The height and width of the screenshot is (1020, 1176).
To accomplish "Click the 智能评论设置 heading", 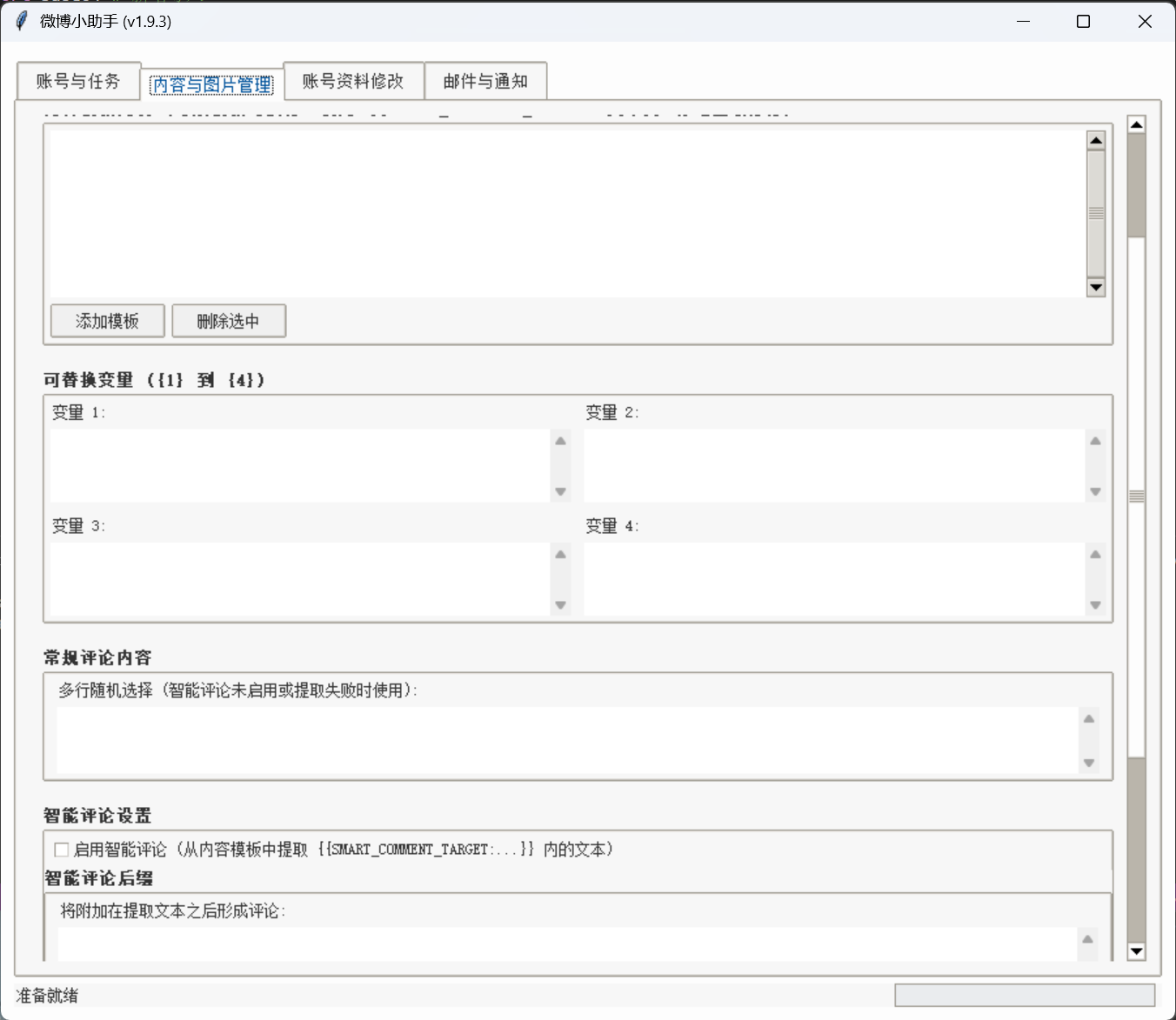I will [97, 816].
